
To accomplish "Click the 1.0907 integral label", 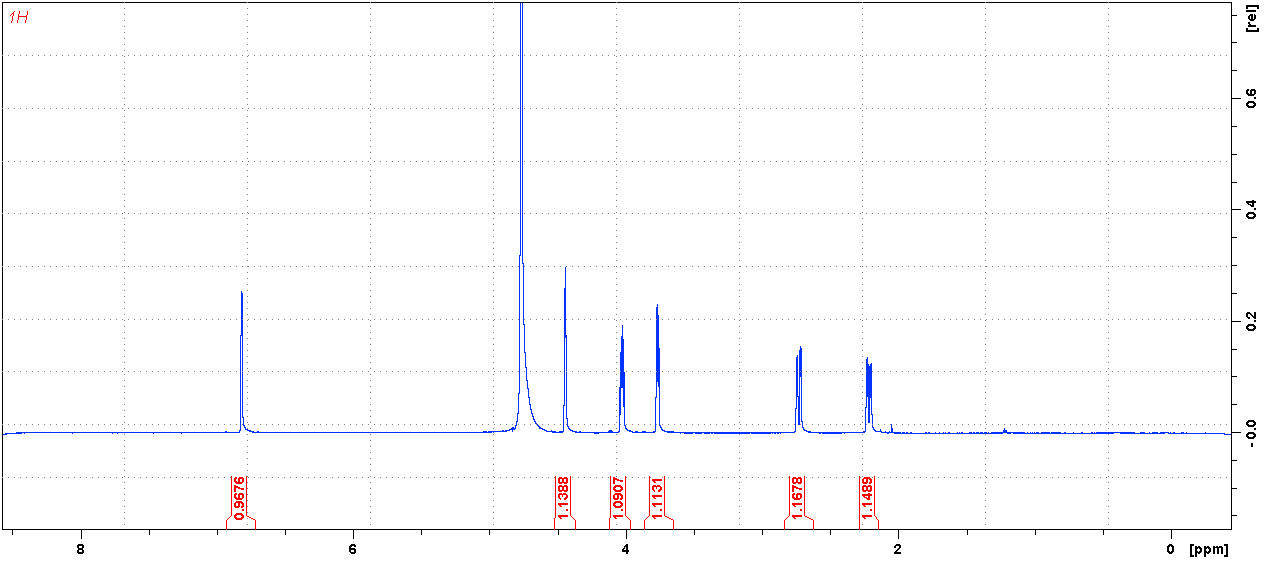I will 619,498.
